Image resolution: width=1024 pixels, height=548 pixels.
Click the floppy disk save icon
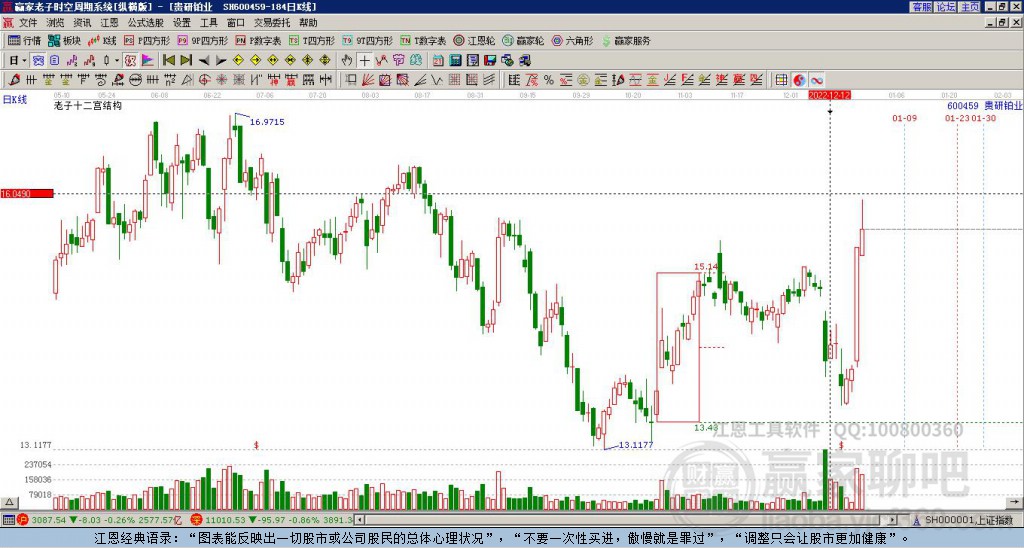490,61
